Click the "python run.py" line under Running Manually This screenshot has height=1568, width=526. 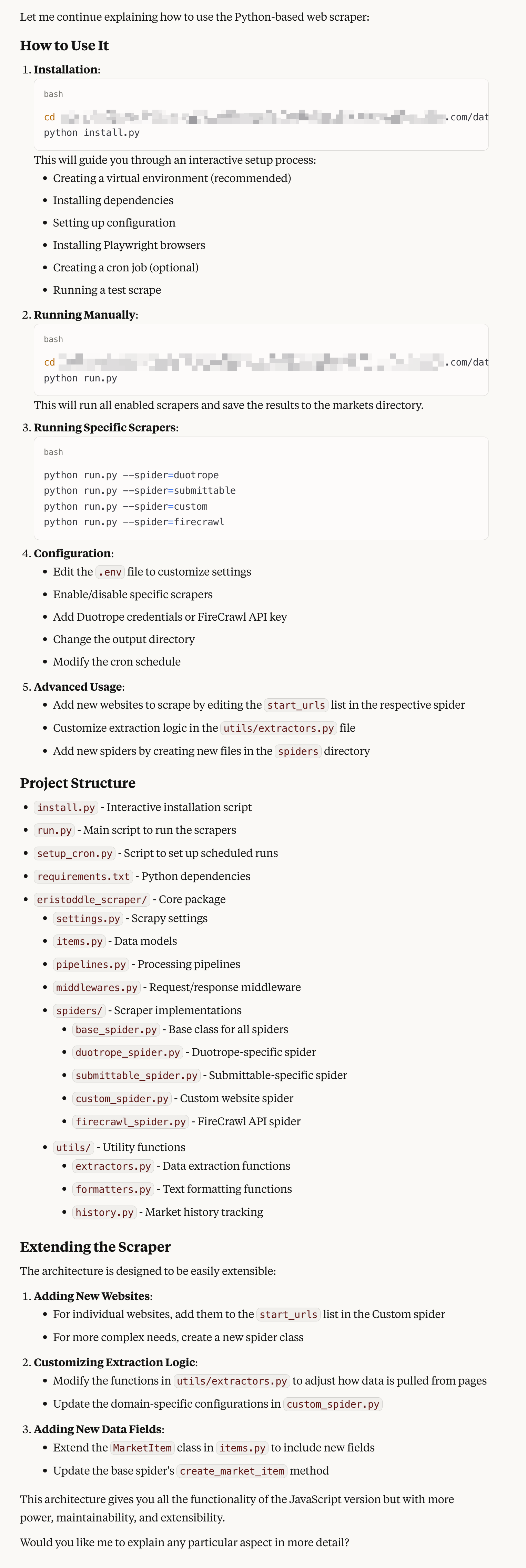click(80, 378)
